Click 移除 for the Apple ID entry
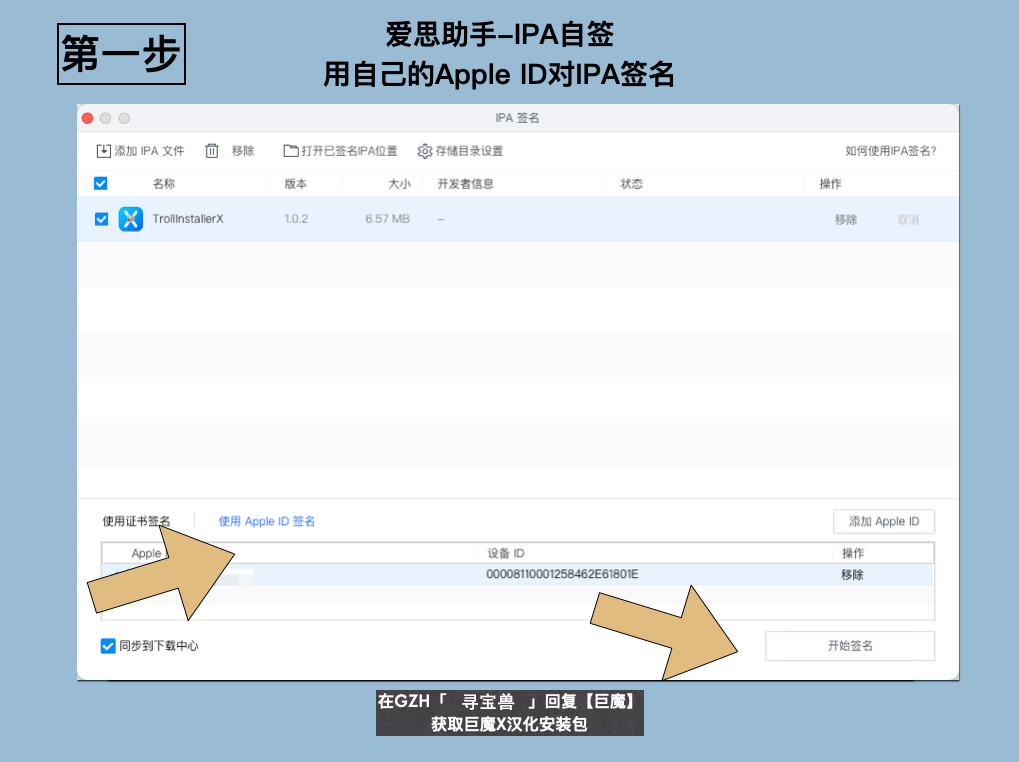1019x762 pixels. coord(852,574)
